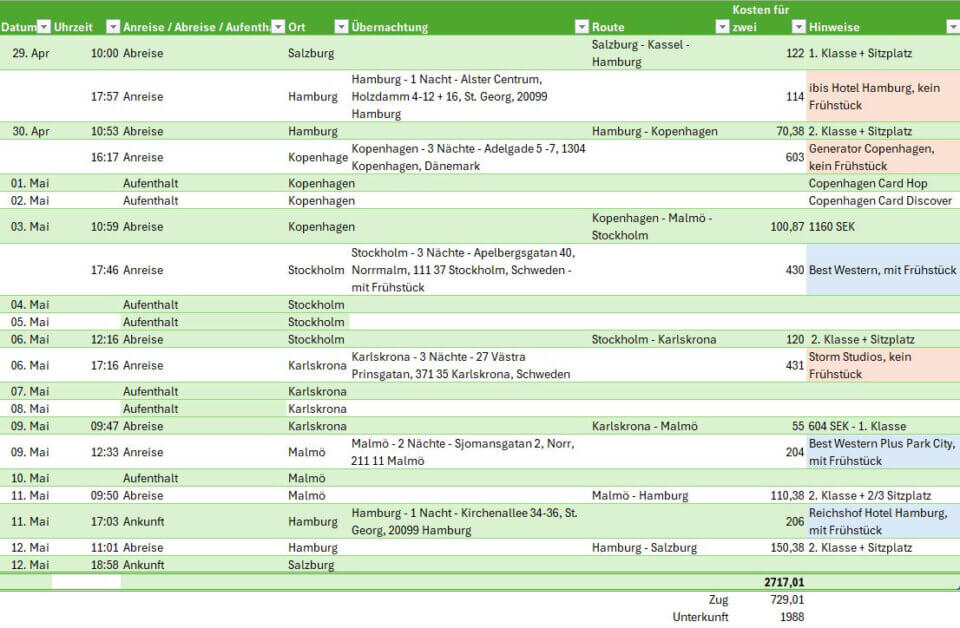Select the total sum cell 2717,01

(768, 582)
